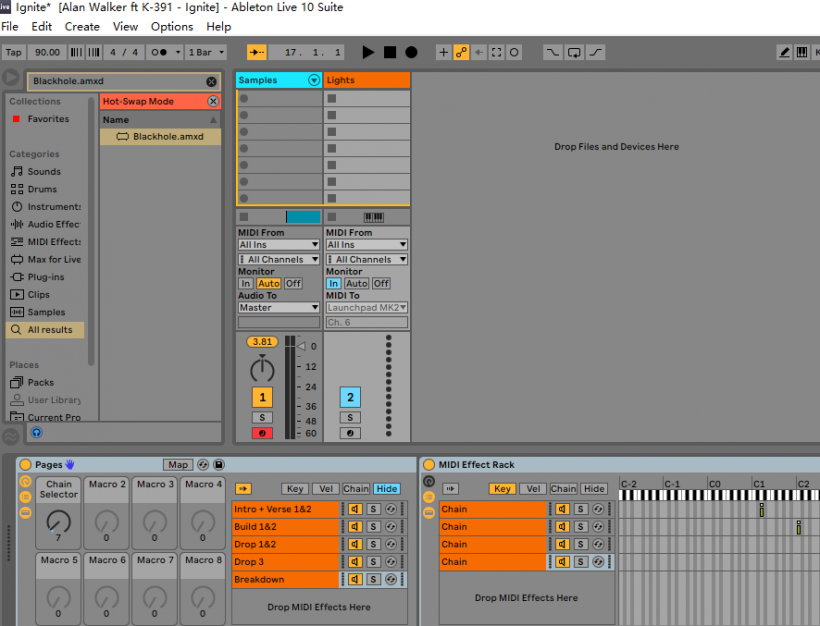Open the Max for Live category

tap(54, 259)
